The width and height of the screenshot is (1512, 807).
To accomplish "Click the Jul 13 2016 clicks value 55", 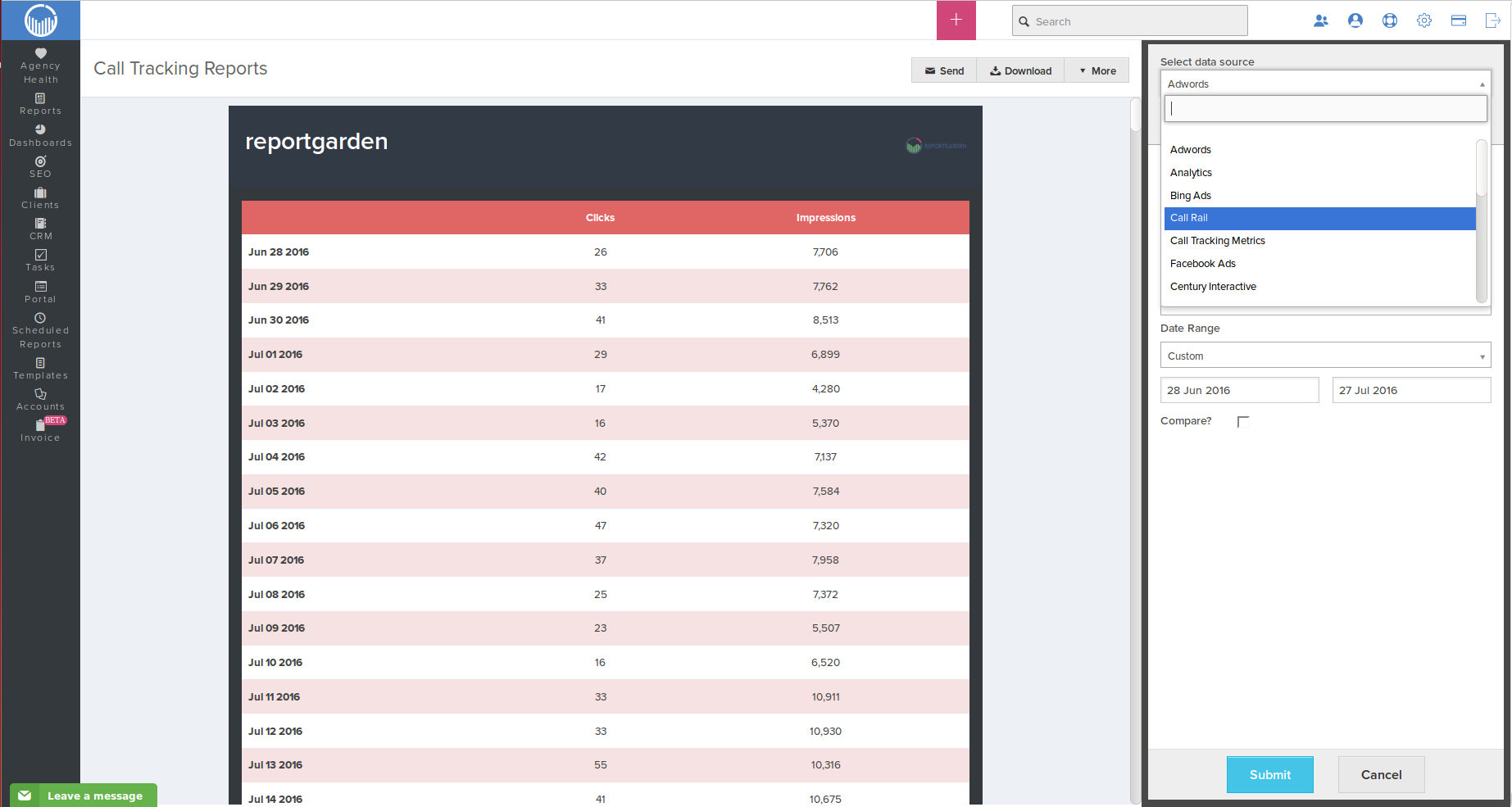I will (601, 765).
